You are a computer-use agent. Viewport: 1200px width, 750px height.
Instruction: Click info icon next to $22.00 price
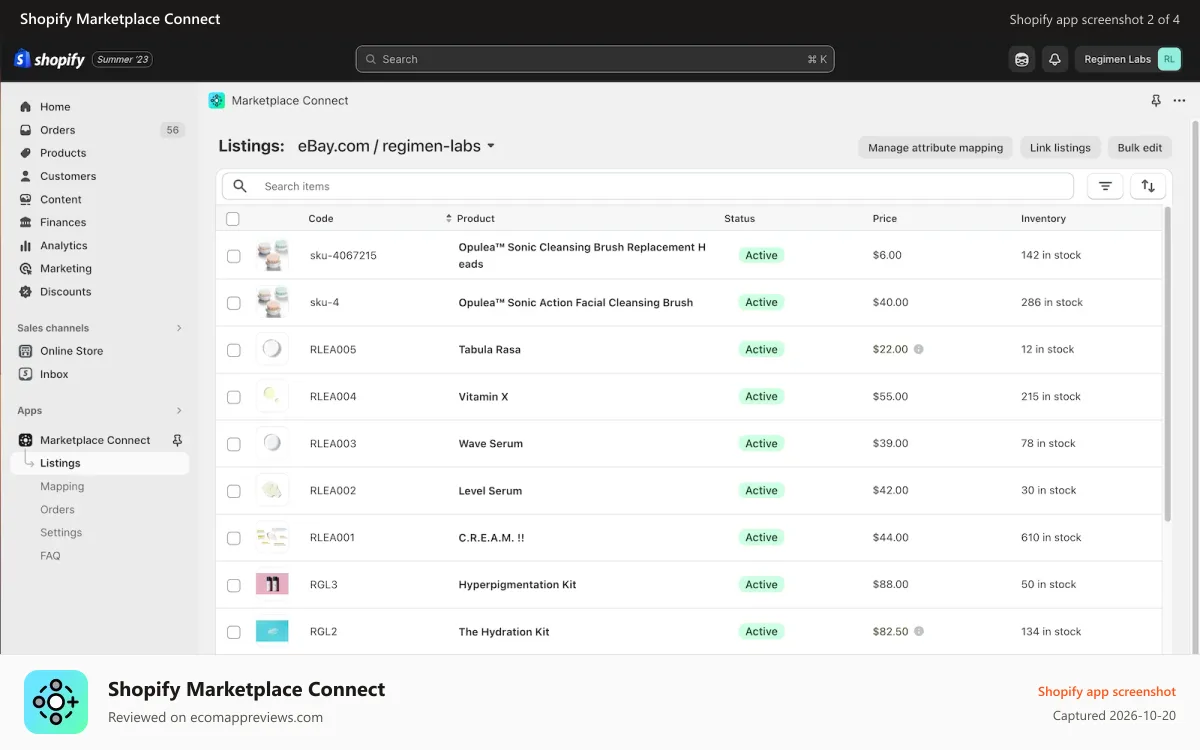[918, 349]
